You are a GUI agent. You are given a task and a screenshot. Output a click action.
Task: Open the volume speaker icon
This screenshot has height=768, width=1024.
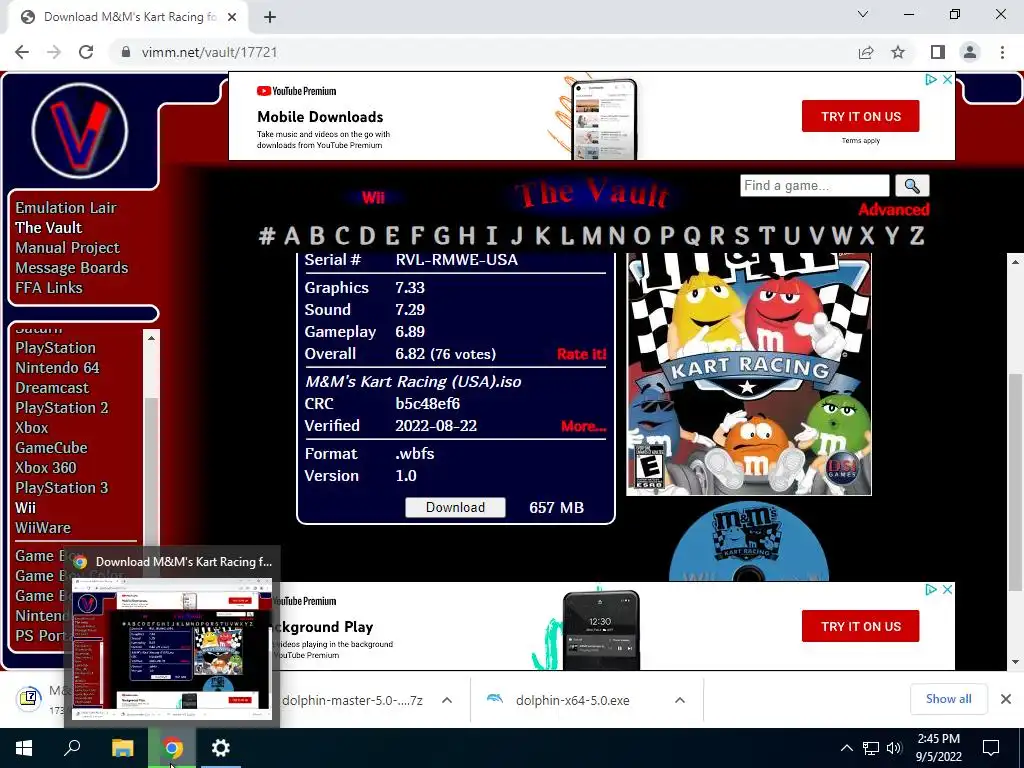point(894,748)
